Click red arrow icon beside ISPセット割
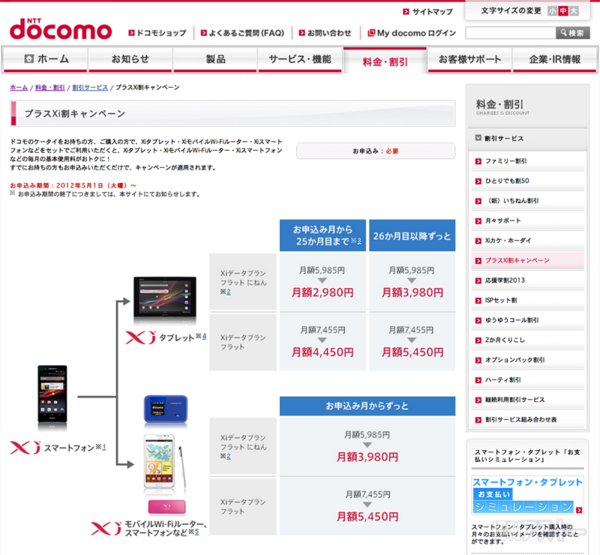The width and height of the screenshot is (600, 555). [478, 301]
